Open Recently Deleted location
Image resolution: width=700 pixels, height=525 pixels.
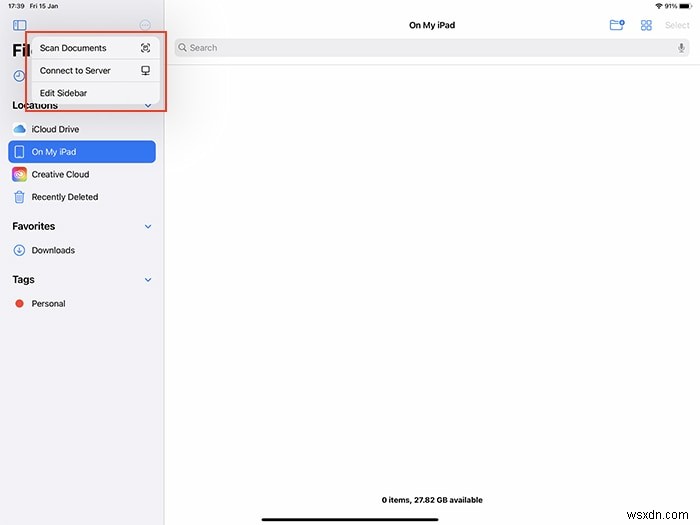pos(82,197)
